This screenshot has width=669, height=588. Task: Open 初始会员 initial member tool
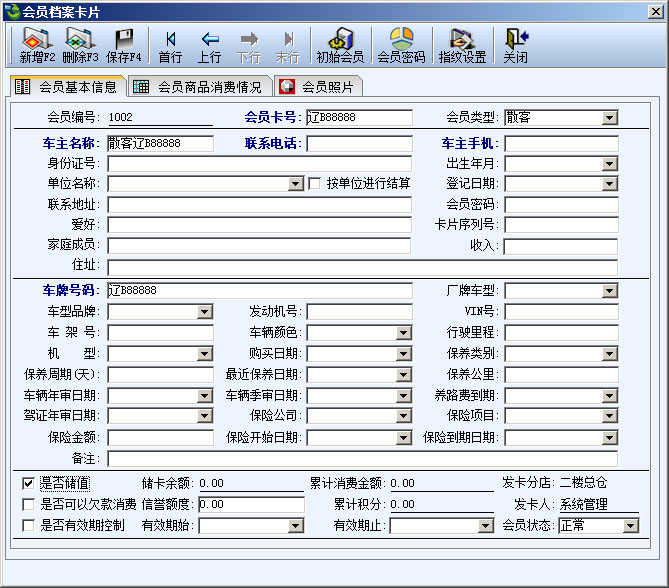point(340,45)
